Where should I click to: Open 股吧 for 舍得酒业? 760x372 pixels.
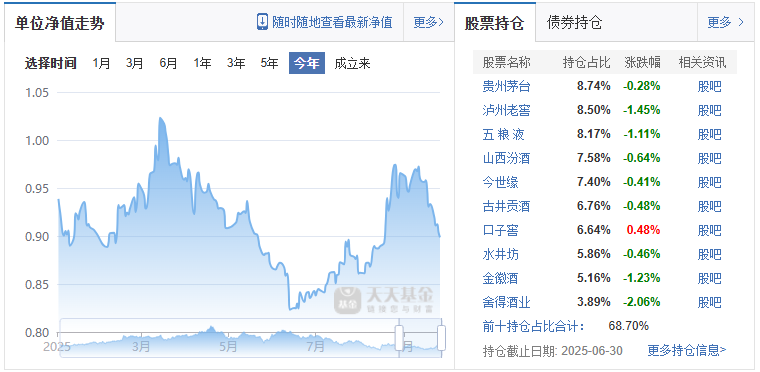[710, 302]
